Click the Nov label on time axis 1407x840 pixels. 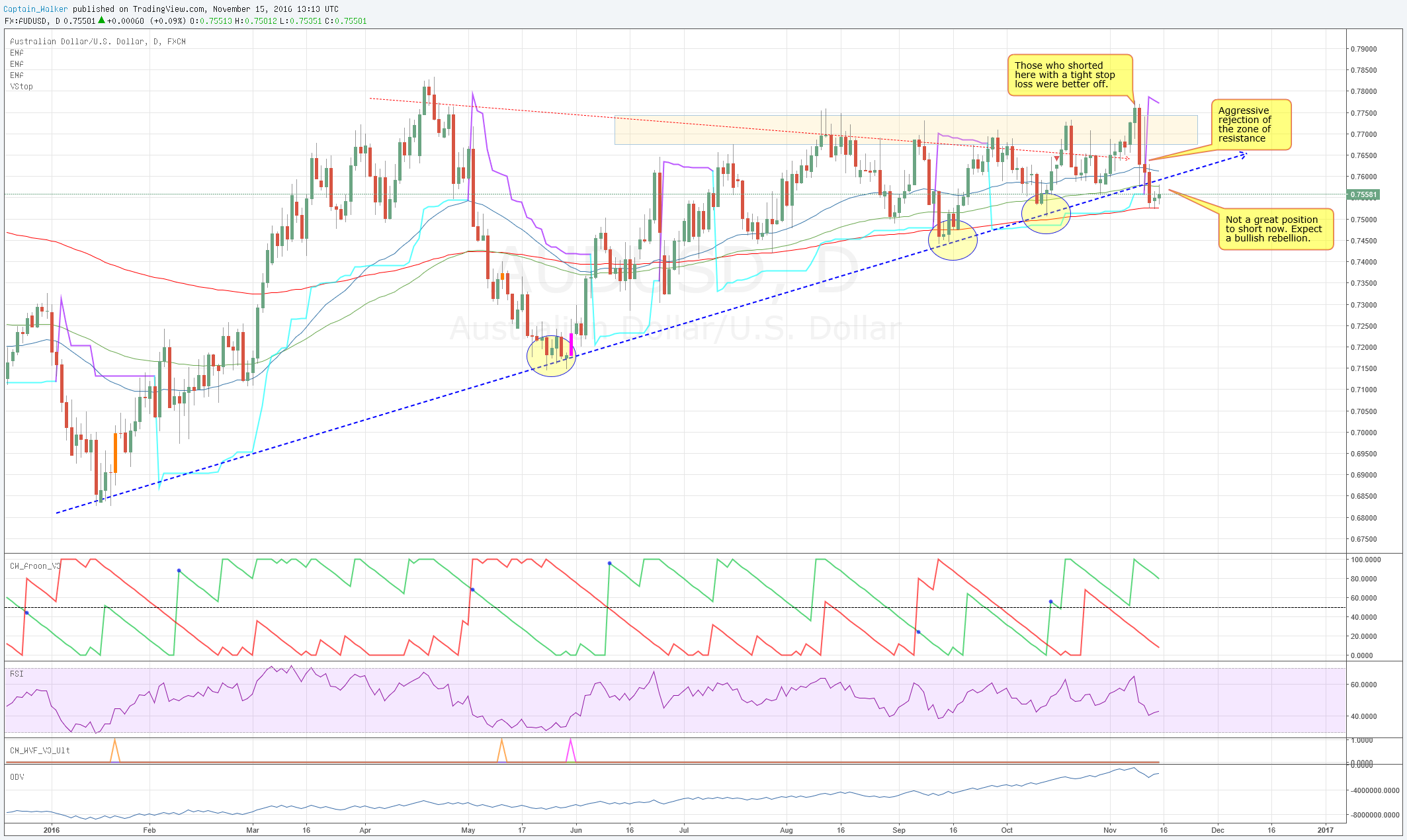[x=1110, y=830]
